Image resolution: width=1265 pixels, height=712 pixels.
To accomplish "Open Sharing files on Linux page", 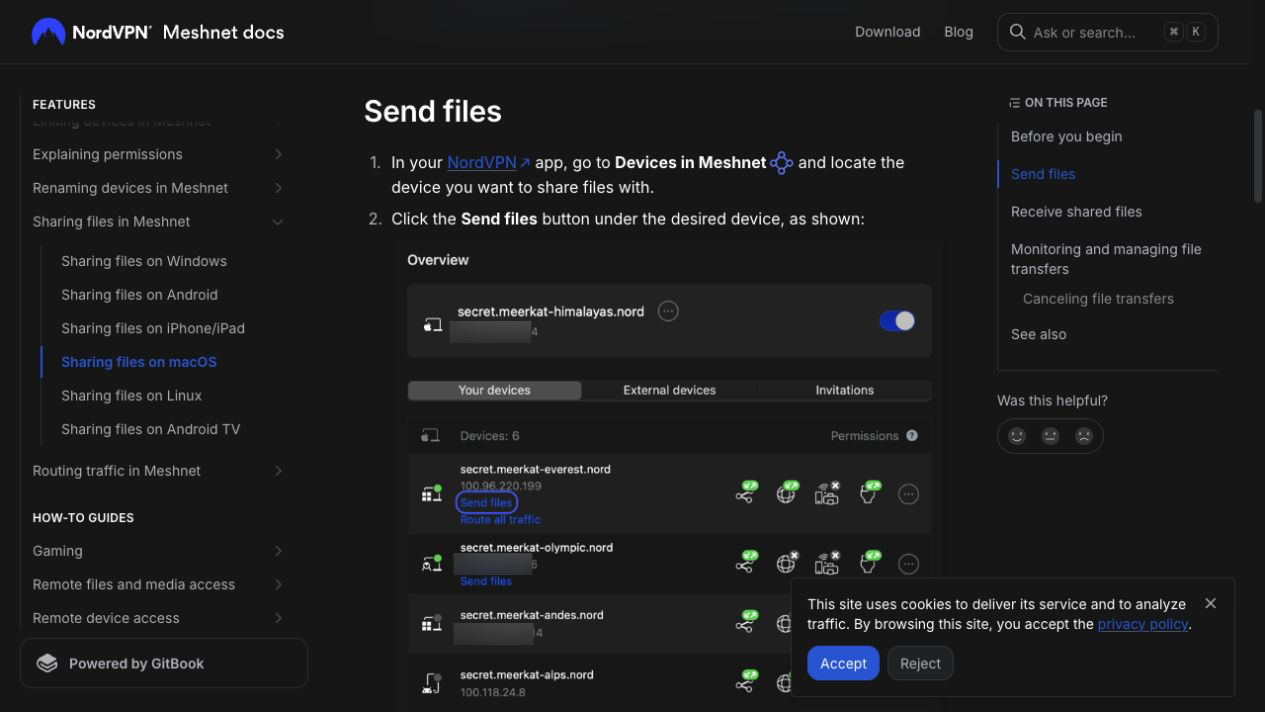I will click(x=131, y=396).
